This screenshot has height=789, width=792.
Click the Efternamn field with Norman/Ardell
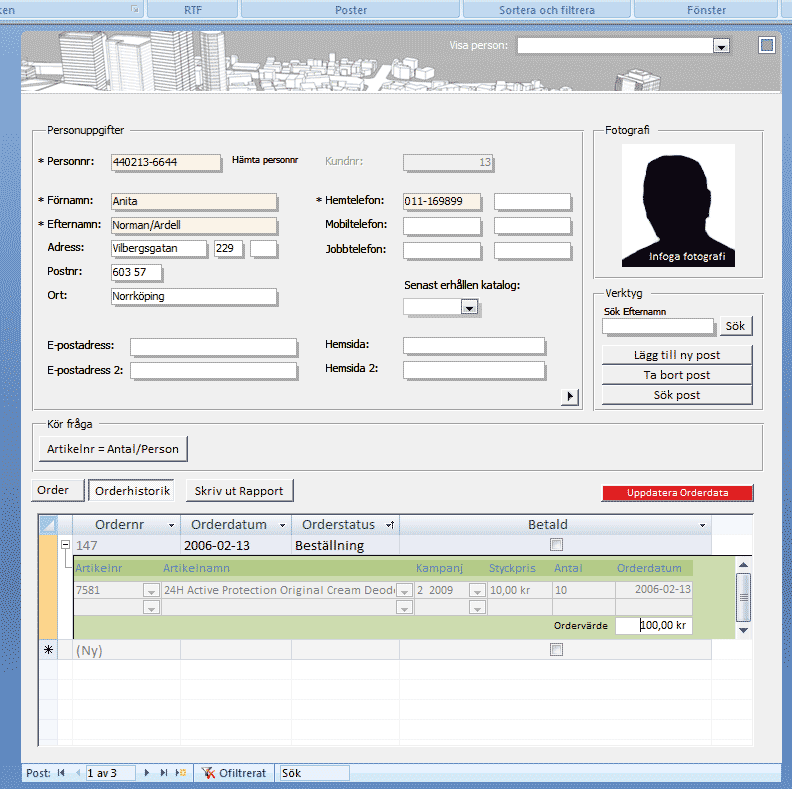click(x=193, y=225)
